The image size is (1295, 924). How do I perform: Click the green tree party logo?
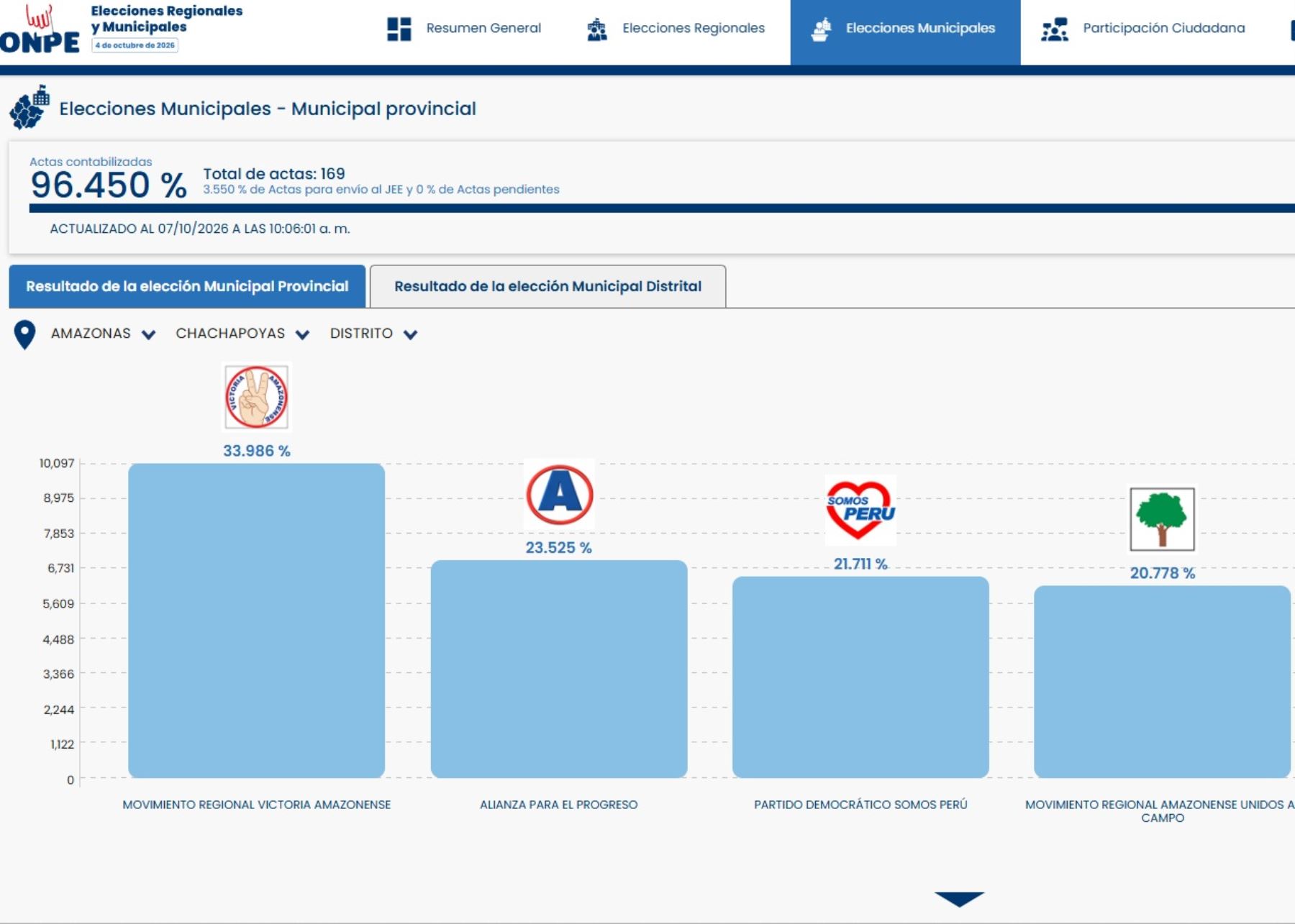1162,519
